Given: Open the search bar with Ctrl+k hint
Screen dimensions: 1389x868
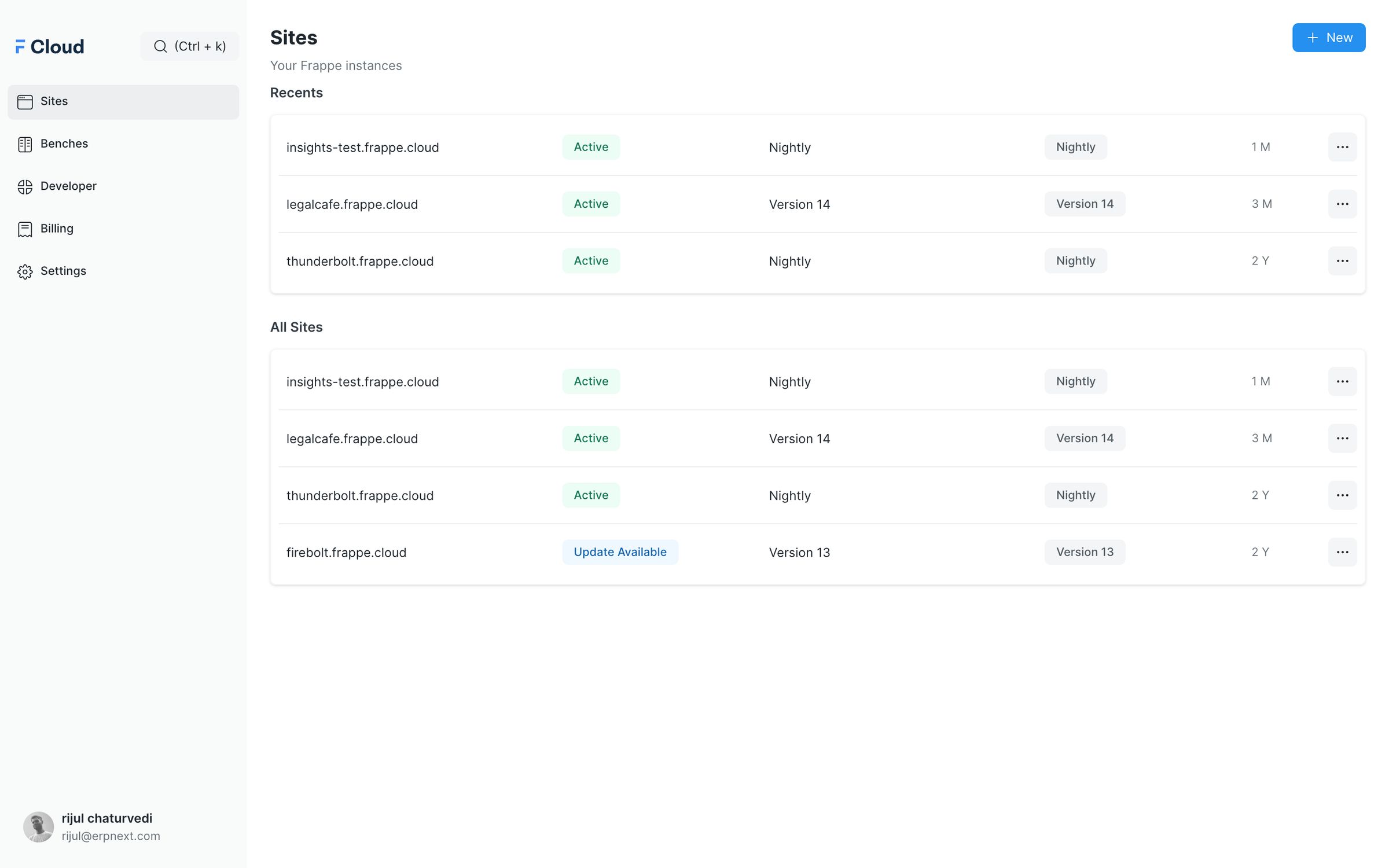Looking at the screenshot, I should [190, 46].
